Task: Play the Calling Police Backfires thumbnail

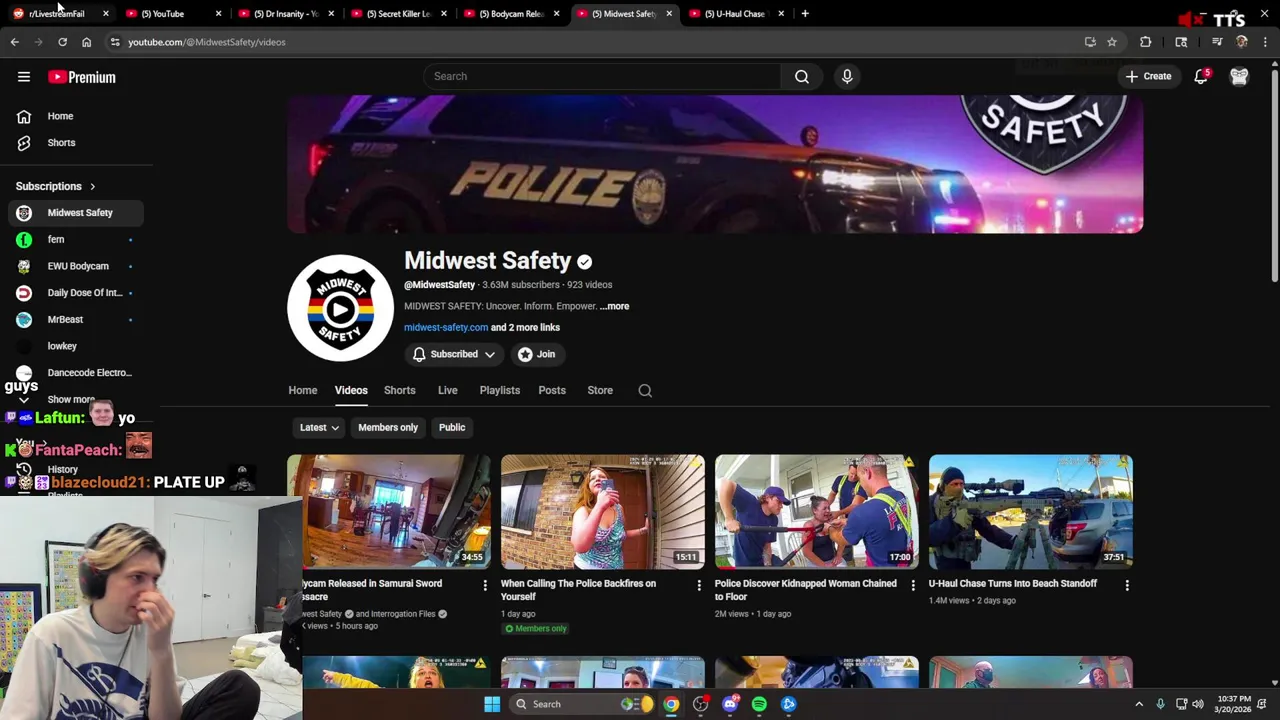Action: click(602, 512)
